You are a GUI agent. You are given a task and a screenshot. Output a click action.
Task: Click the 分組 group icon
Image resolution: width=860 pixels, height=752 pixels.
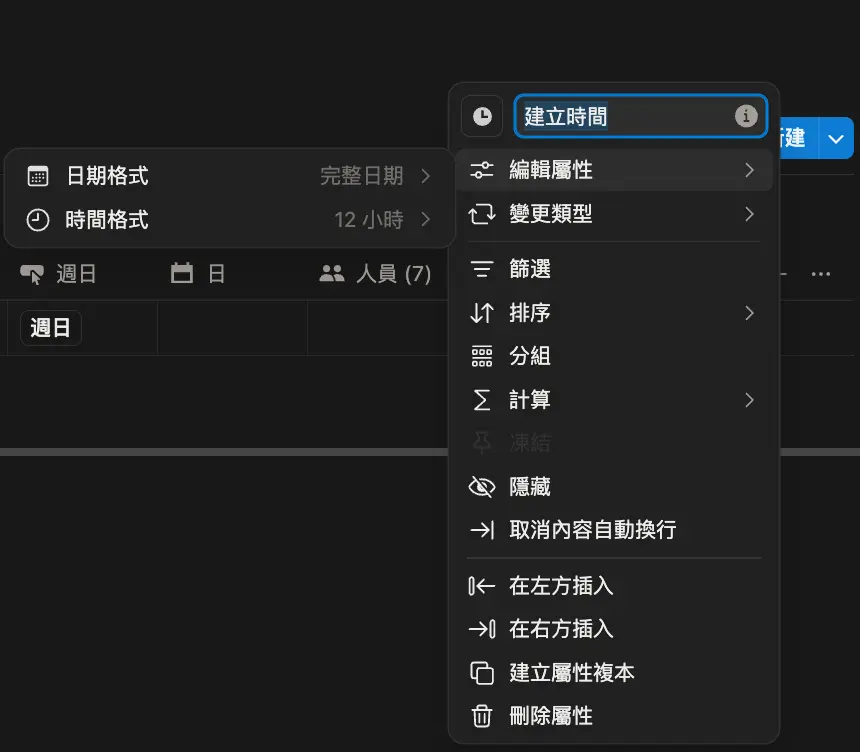(x=482, y=357)
